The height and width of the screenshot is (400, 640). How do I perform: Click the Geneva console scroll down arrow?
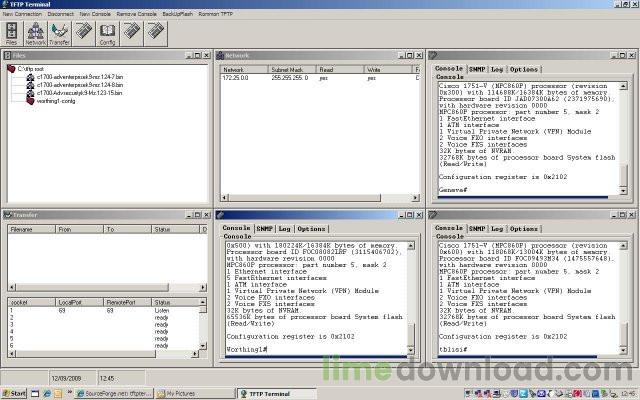(623, 191)
